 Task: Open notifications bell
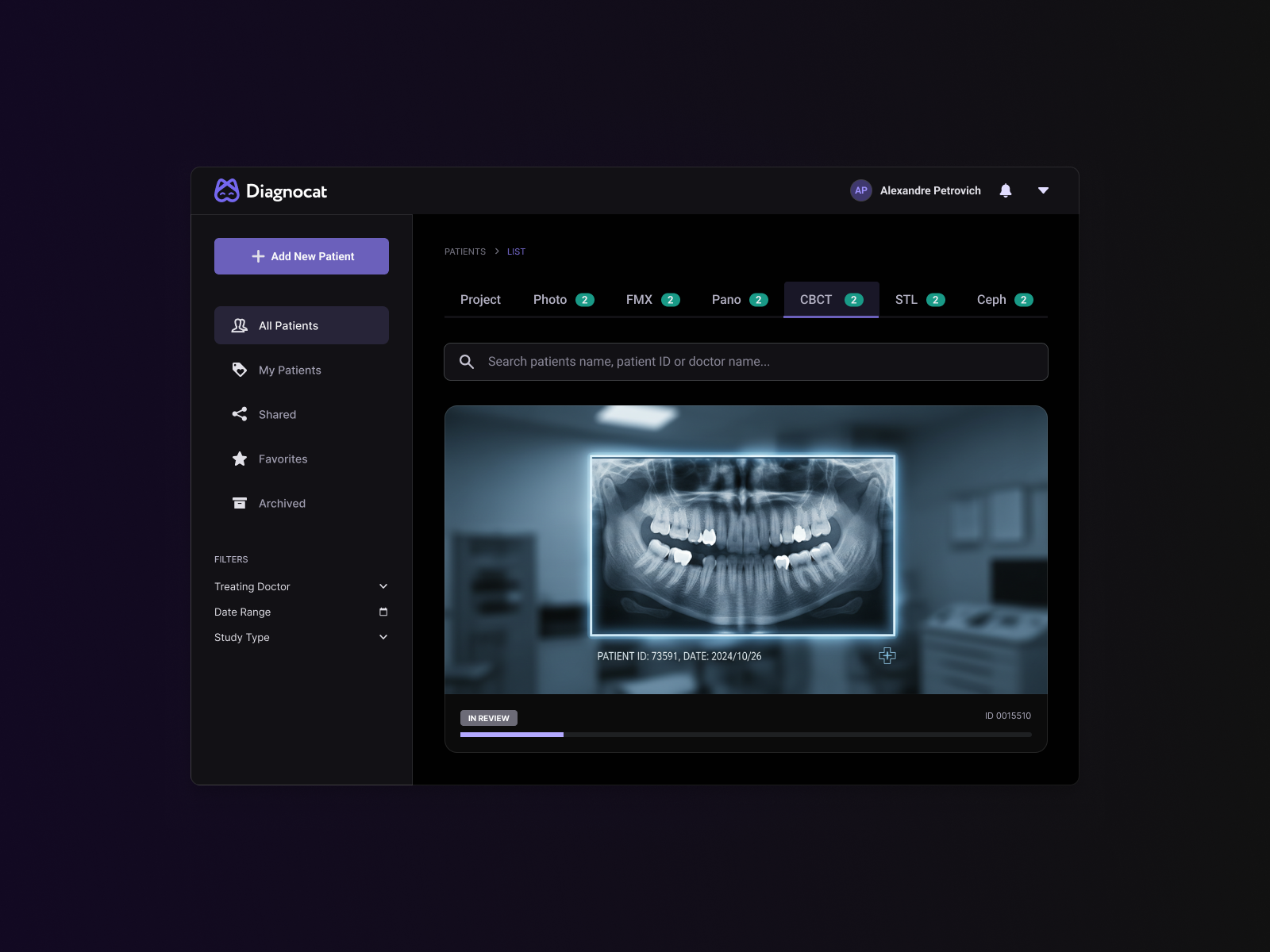point(1006,190)
